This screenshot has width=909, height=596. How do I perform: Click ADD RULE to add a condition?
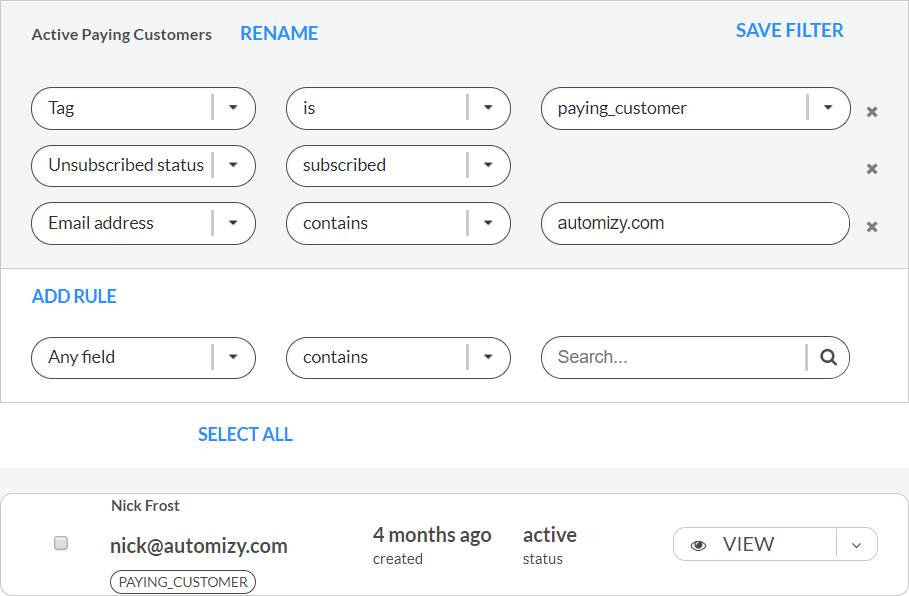coord(73,296)
